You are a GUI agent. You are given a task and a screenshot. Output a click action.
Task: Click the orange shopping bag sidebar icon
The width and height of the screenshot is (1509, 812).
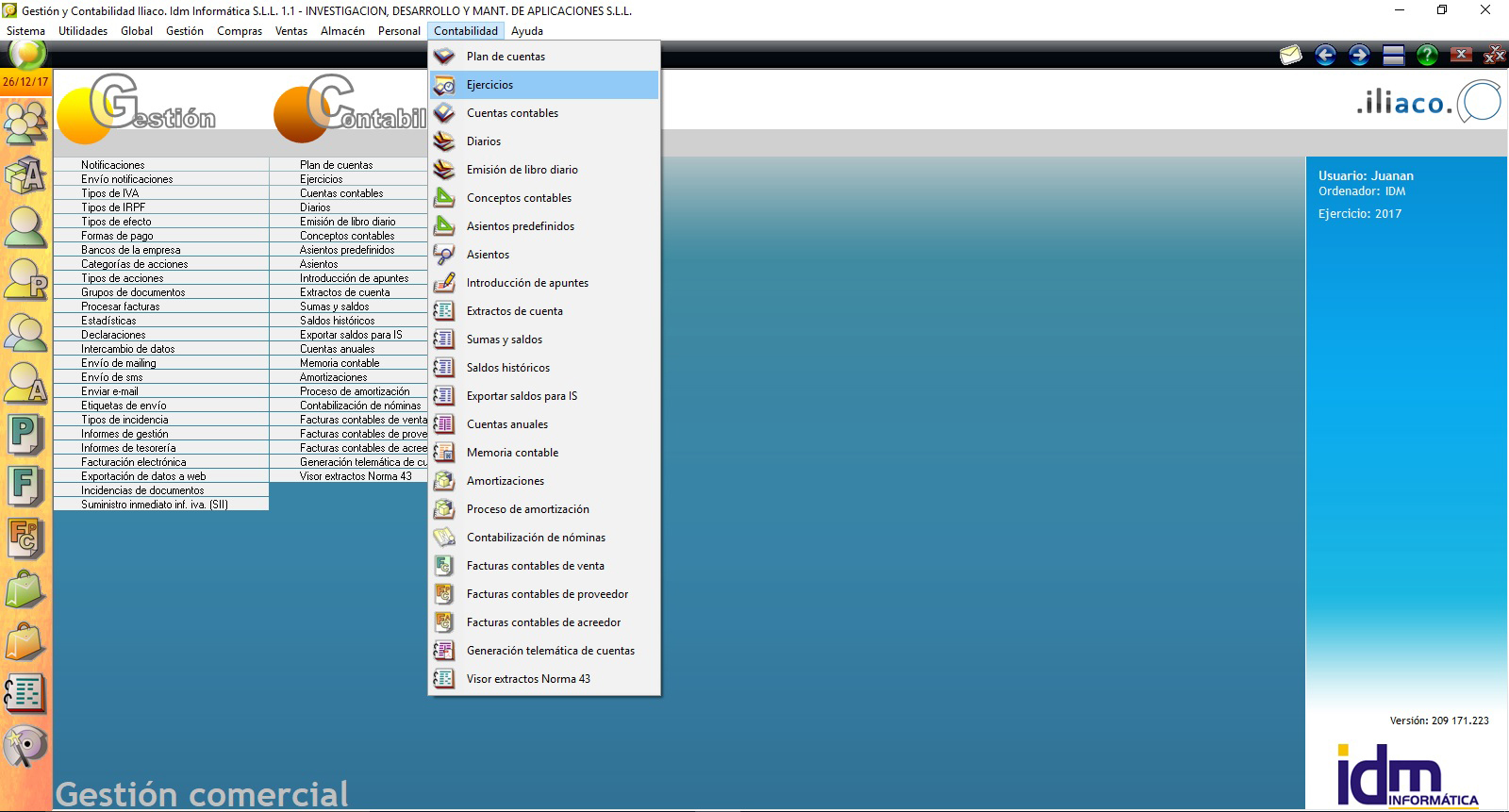coord(25,642)
